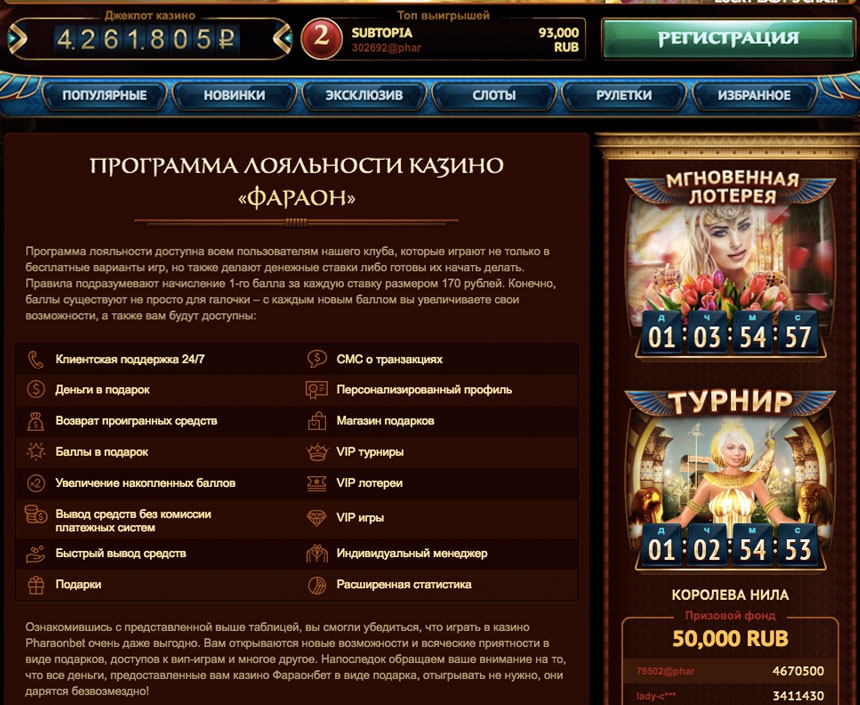
Task: Click the phone icon for 24/7 support
Action: [x=36, y=360]
